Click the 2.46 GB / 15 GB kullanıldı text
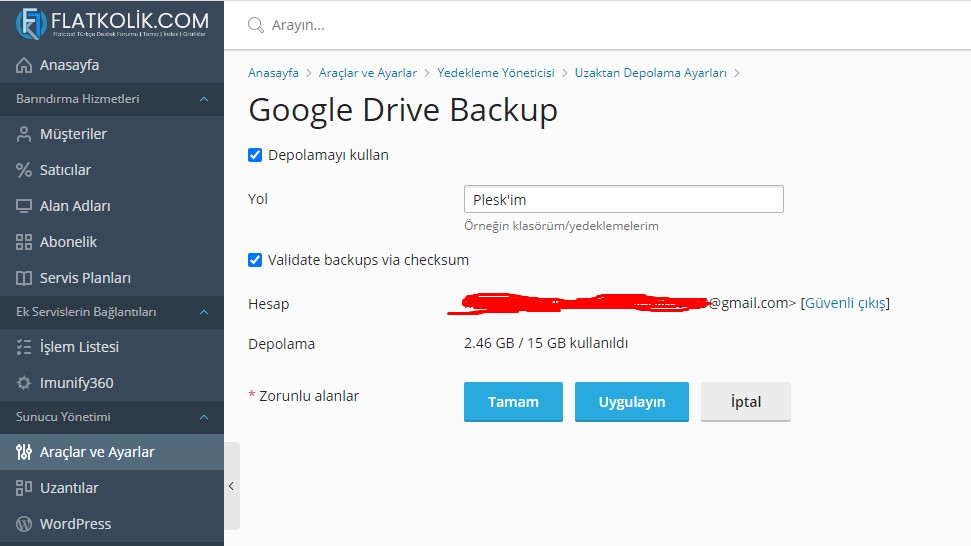971x546 pixels. [546, 343]
